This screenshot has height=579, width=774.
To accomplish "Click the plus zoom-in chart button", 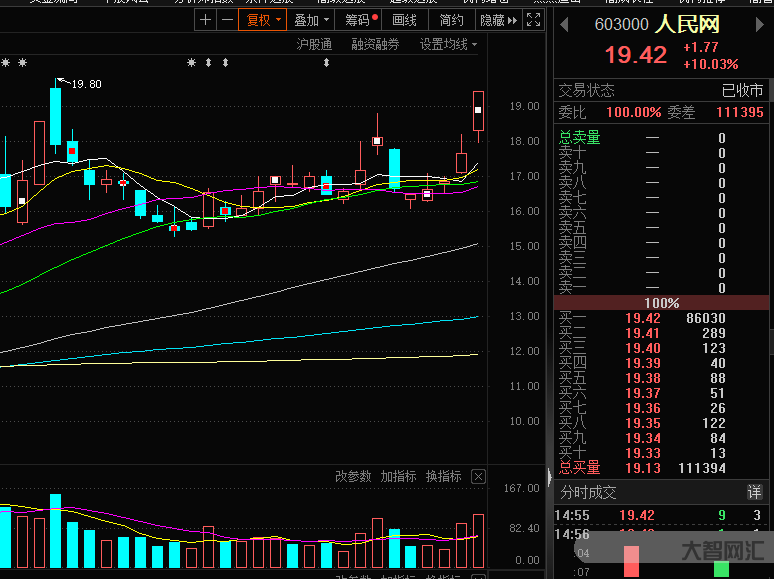I will click(205, 20).
